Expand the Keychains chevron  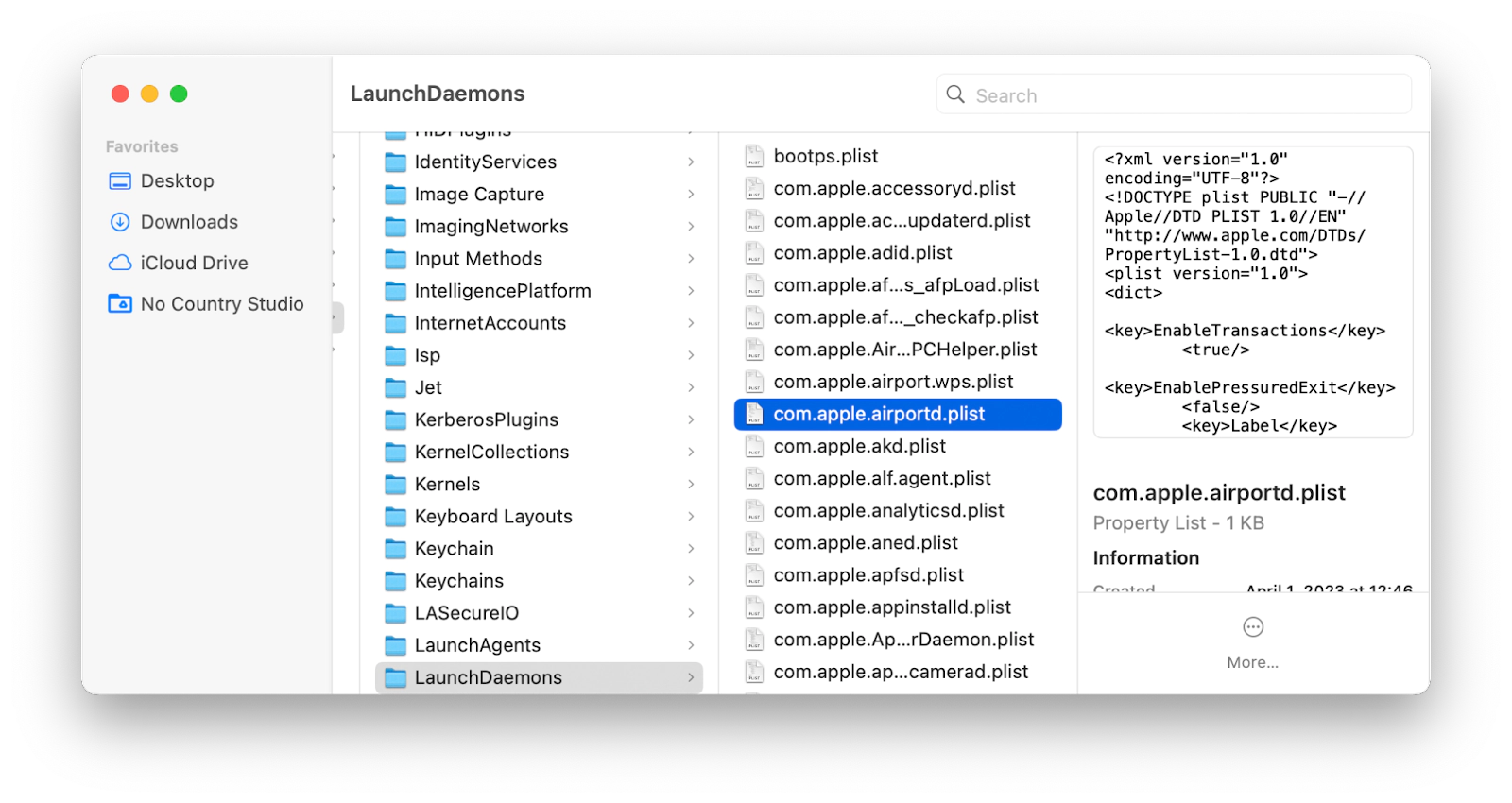pos(691,581)
